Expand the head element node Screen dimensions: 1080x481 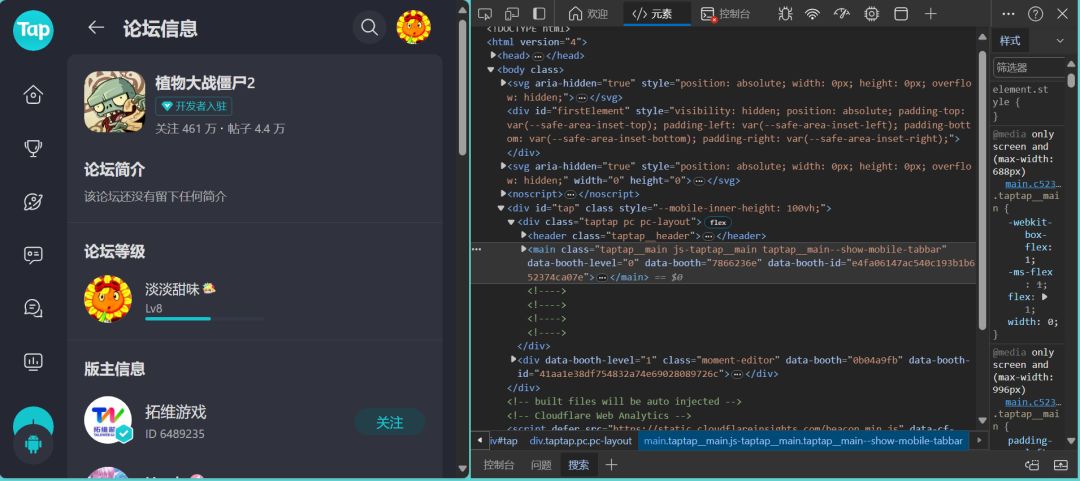(493, 55)
